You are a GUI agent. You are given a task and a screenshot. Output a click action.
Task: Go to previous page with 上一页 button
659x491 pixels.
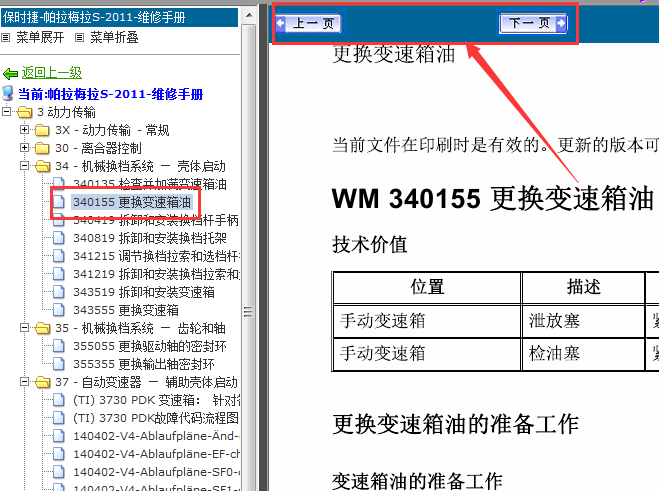pos(308,23)
